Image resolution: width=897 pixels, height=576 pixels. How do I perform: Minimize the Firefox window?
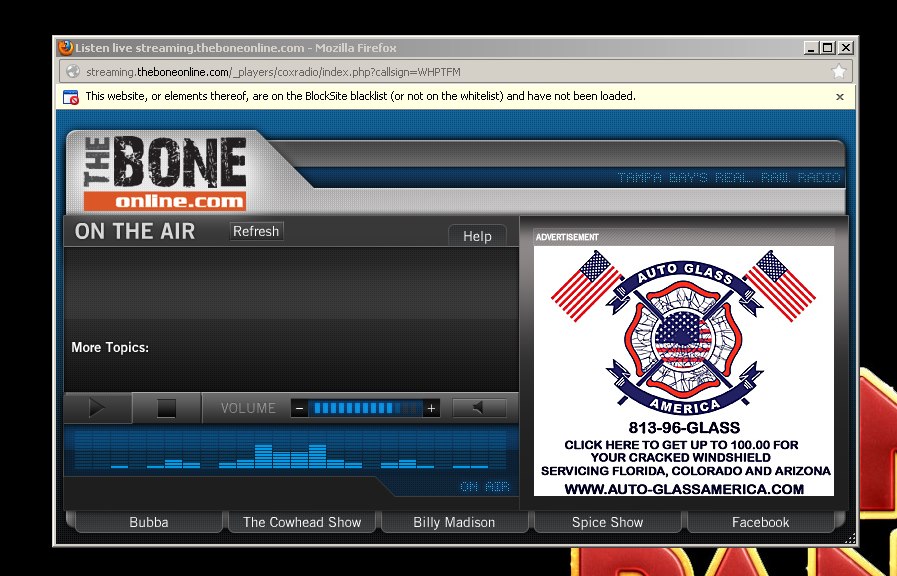point(811,48)
